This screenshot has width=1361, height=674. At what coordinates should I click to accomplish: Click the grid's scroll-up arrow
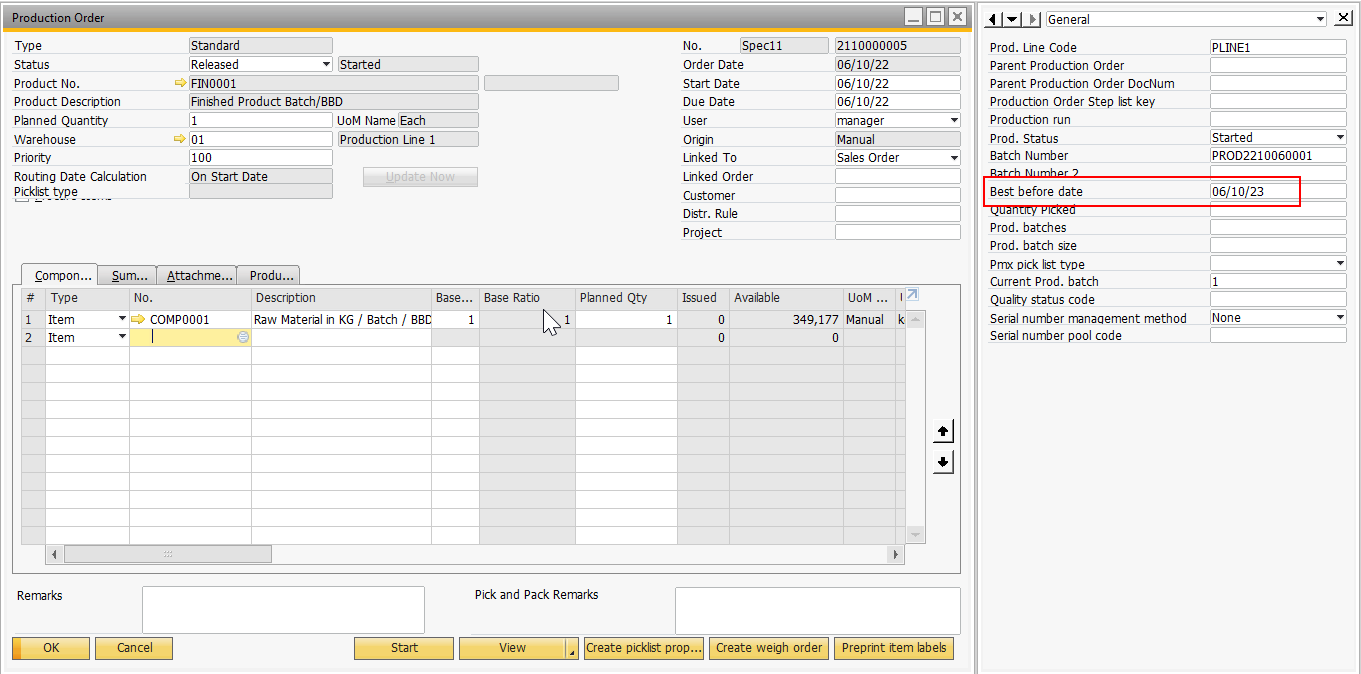pyautogui.click(x=915, y=319)
